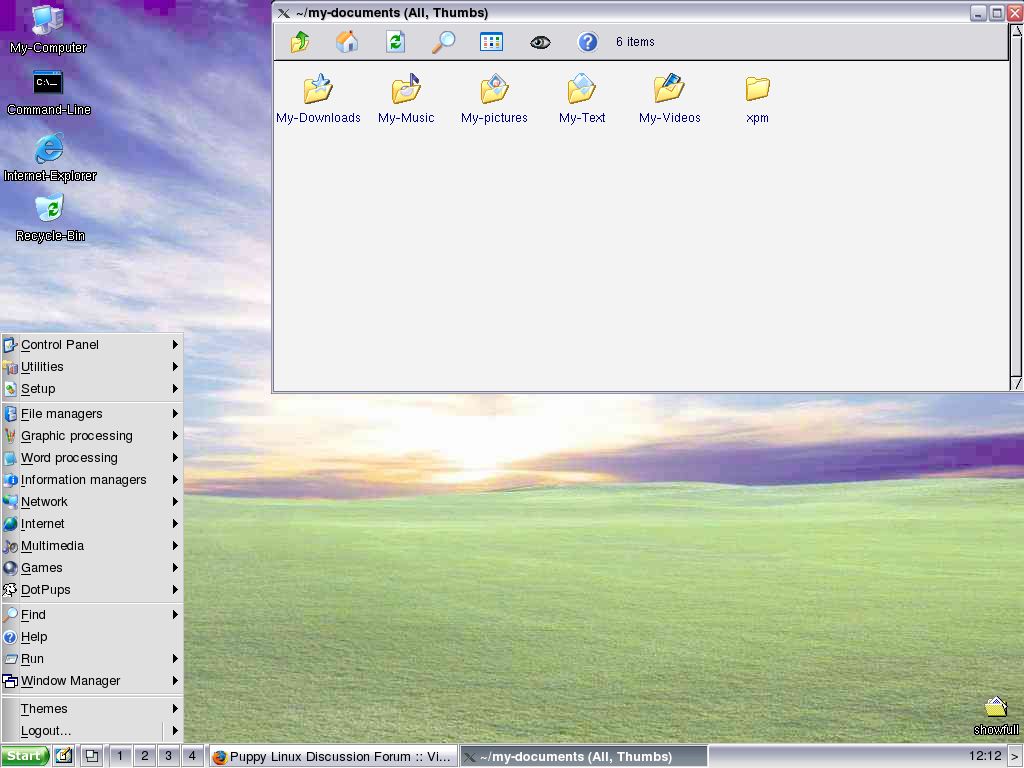Select the Setup menu entry
The width and height of the screenshot is (1024, 768).
tap(92, 389)
